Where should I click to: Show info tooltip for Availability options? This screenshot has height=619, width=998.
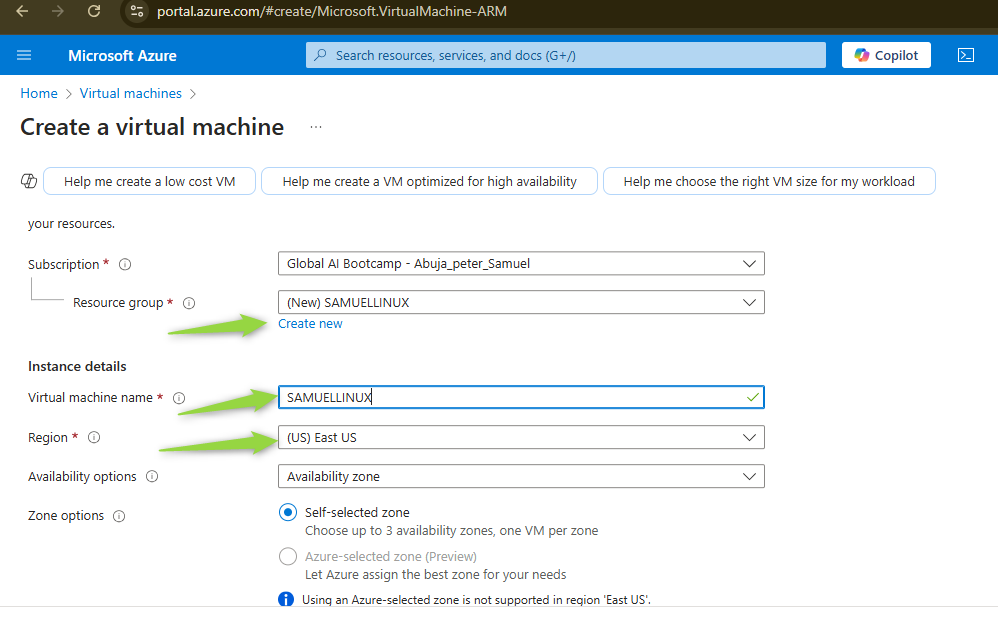pyautogui.click(x=152, y=476)
